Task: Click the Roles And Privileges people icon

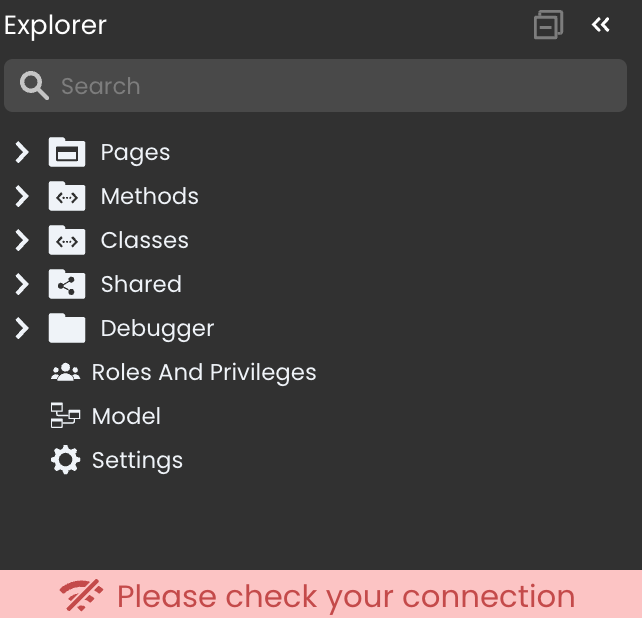Action: (65, 372)
